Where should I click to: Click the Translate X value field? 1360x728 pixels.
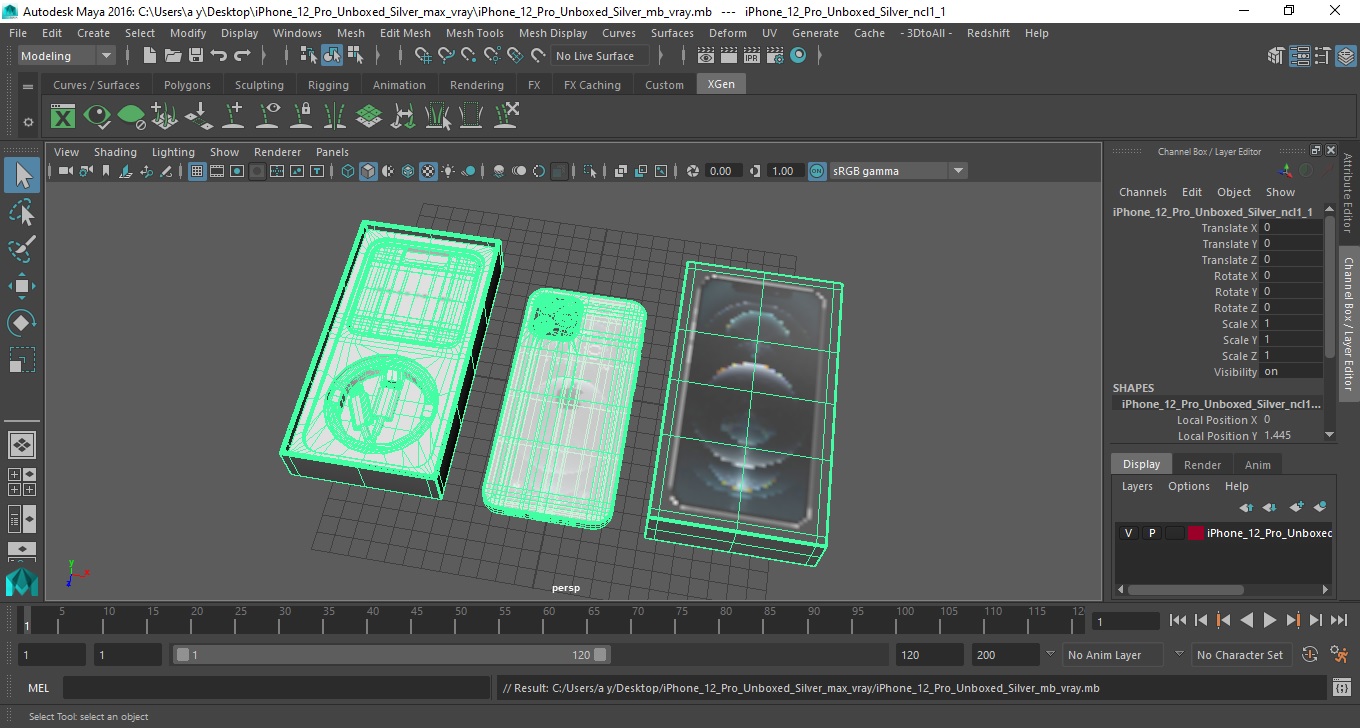click(x=1291, y=228)
